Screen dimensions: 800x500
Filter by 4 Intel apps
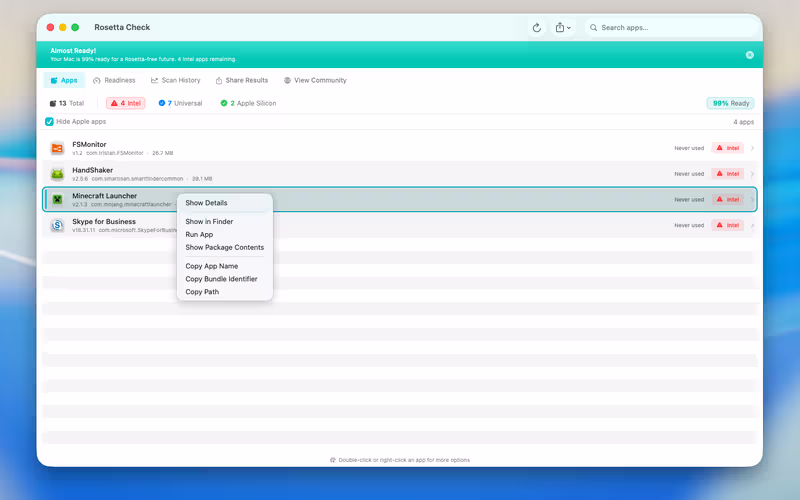[x=126, y=103]
